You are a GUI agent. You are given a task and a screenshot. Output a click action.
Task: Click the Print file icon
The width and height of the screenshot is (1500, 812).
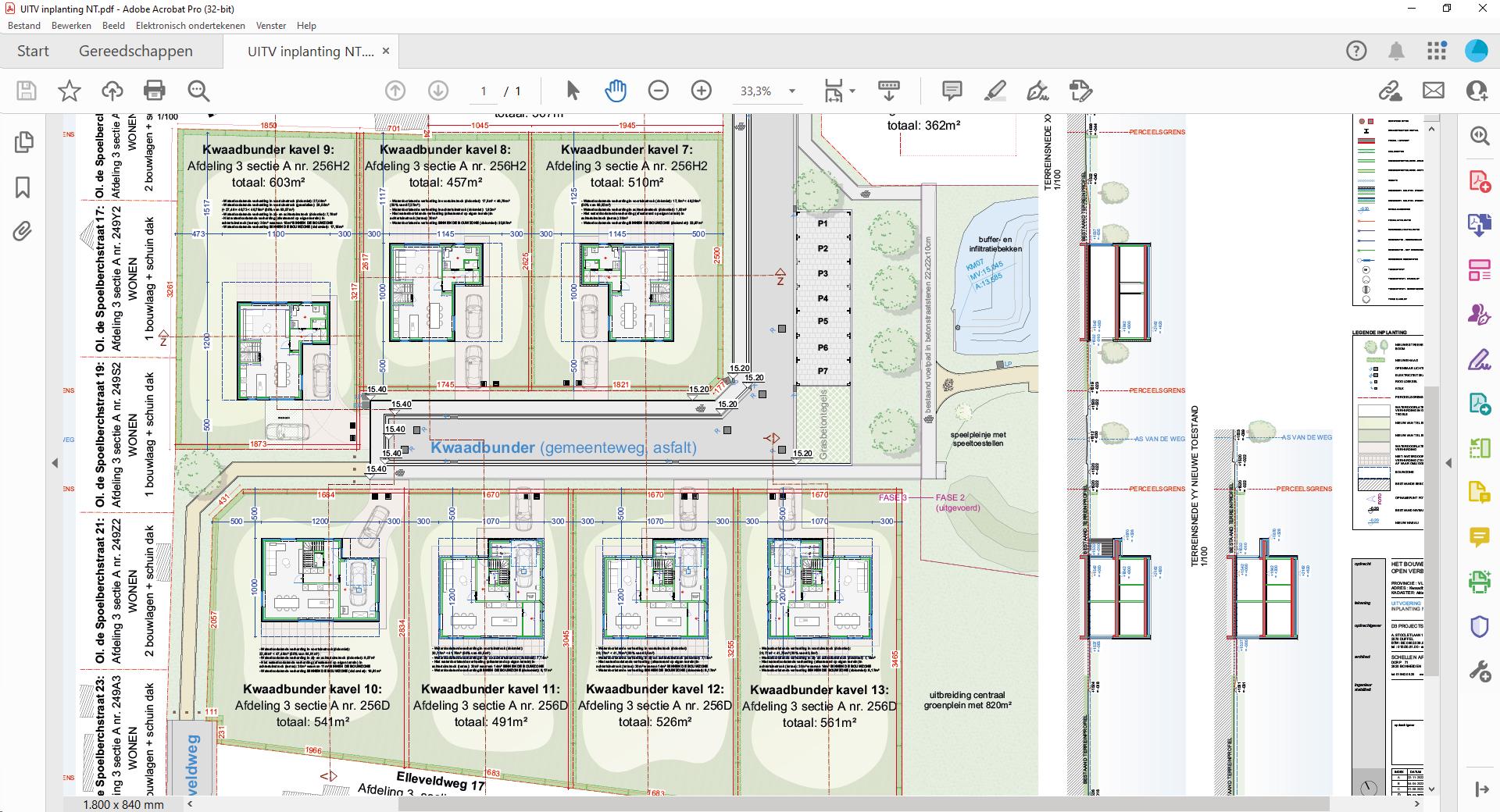coord(155,91)
